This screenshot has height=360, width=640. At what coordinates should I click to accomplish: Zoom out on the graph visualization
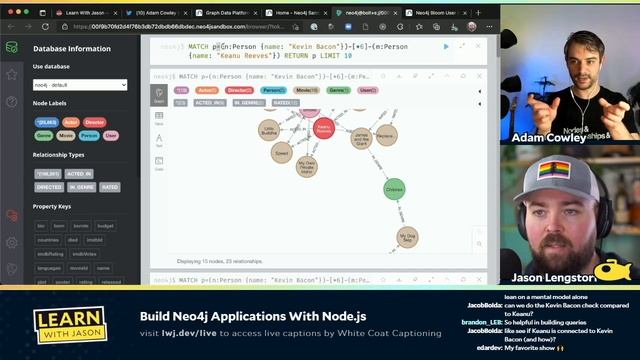pos(479,244)
